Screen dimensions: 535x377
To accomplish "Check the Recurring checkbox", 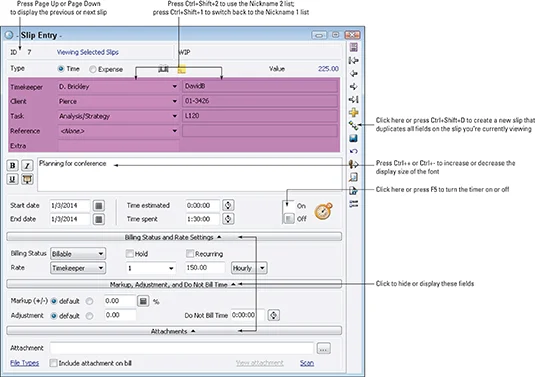I will point(190,253).
